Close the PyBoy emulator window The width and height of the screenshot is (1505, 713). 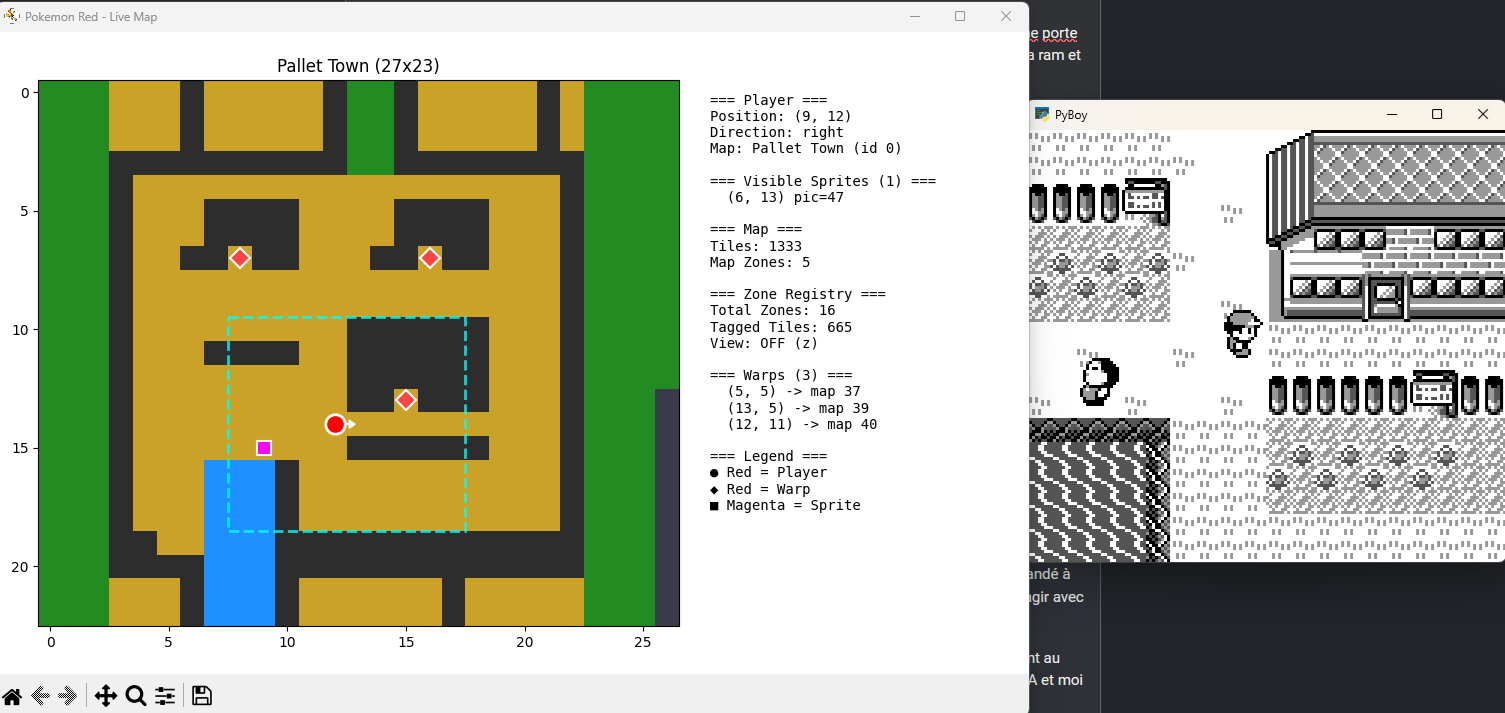(1483, 115)
